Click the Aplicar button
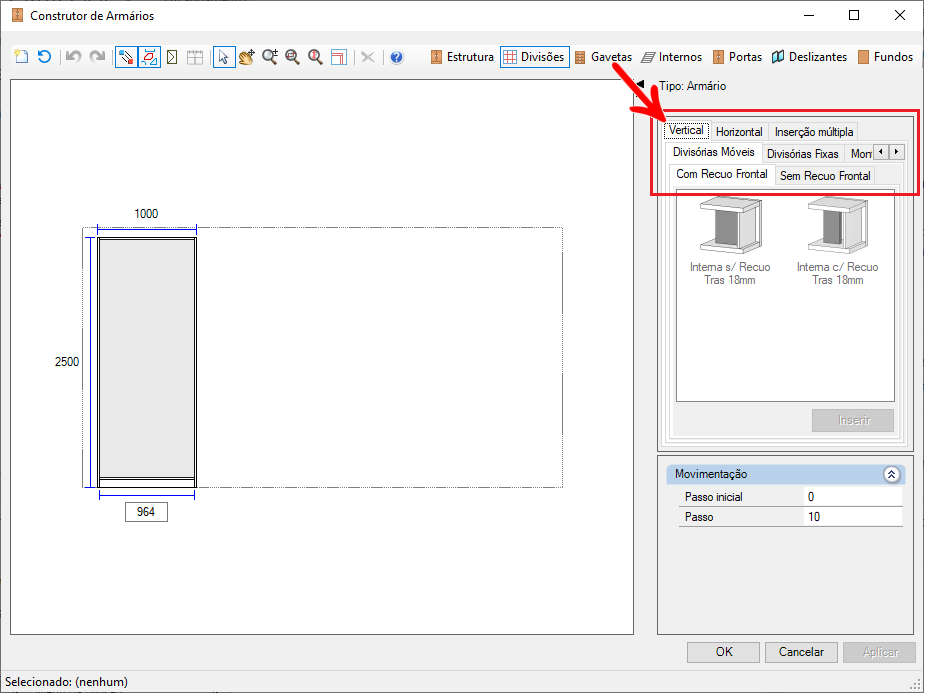Image resolution: width=937 pixels, height=693 pixels. point(879,652)
